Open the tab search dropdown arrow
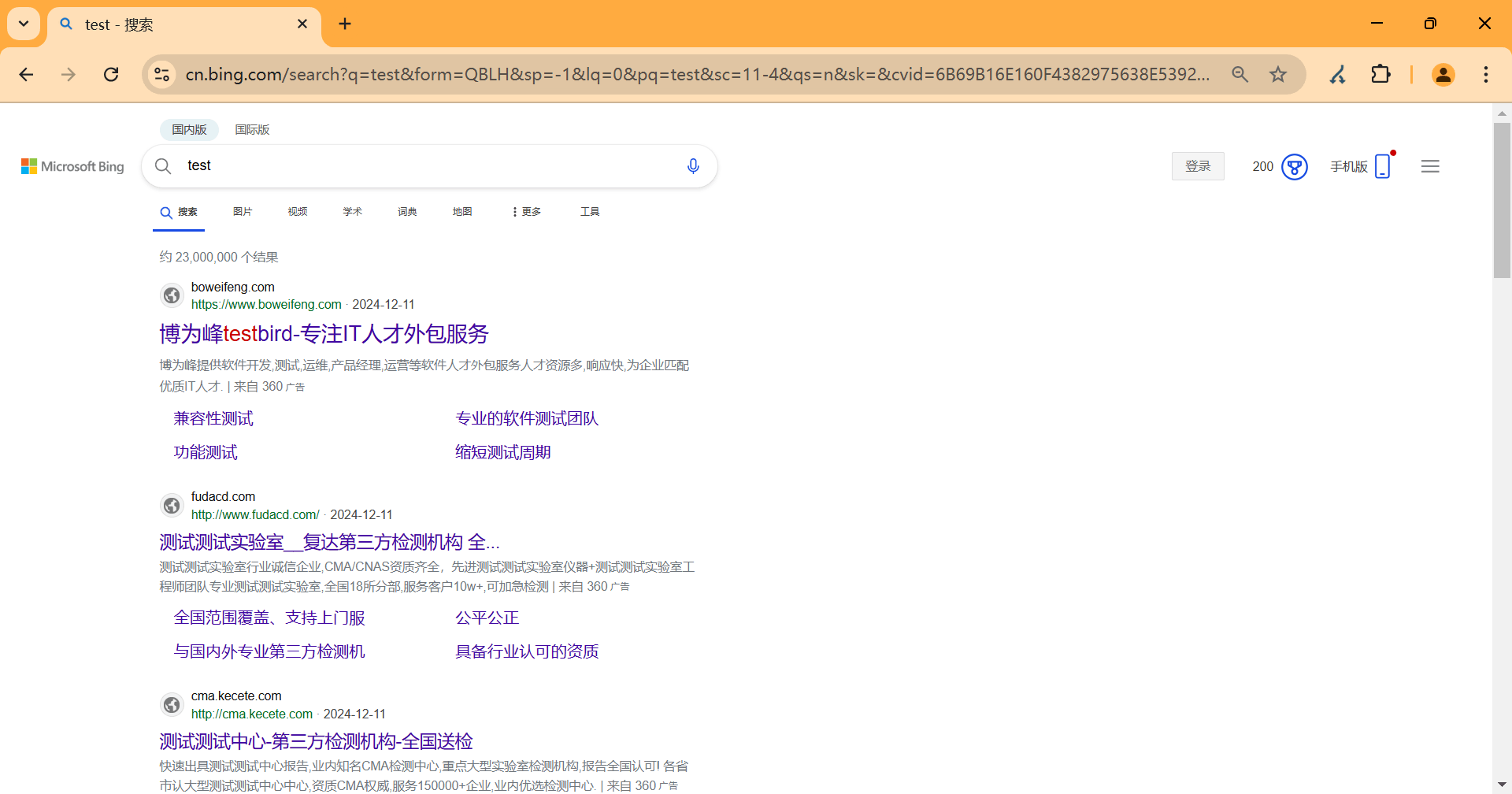Viewport: 1512px width, 794px height. pos(24,24)
